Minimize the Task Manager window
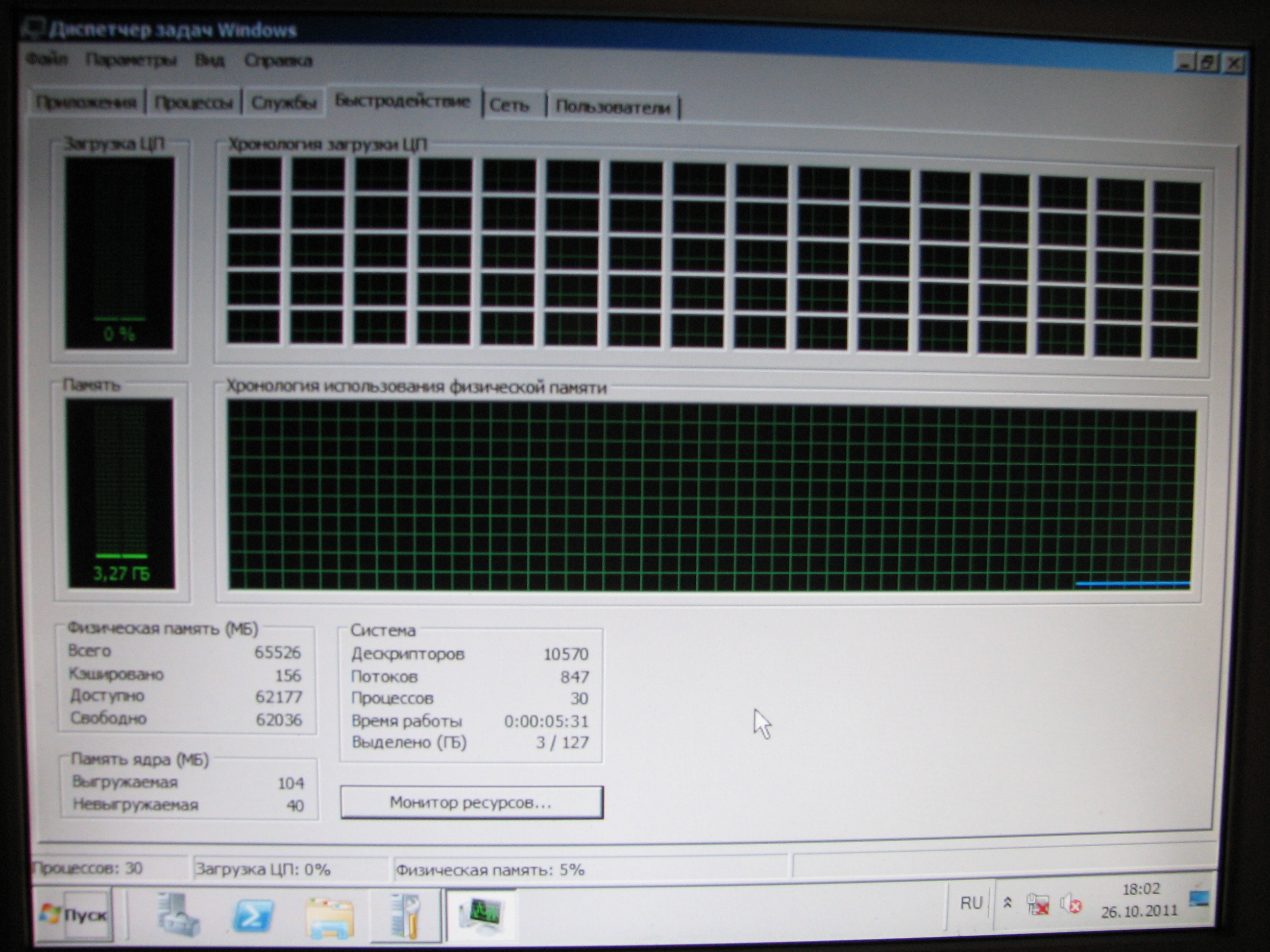 click(1184, 62)
